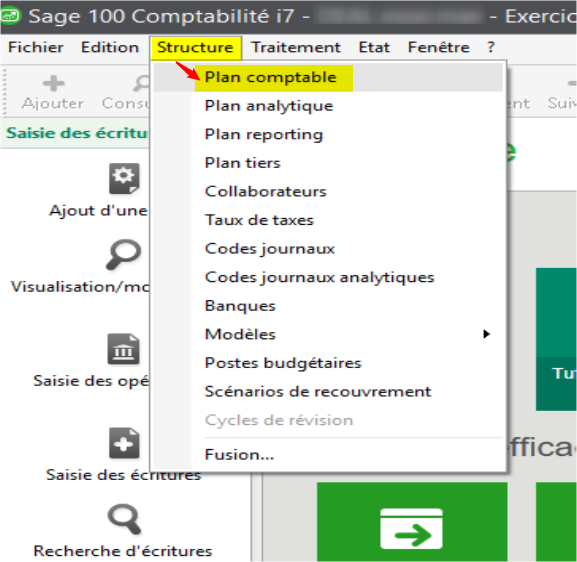Open Codes journaux
577x562 pixels.
(x=328, y=249)
